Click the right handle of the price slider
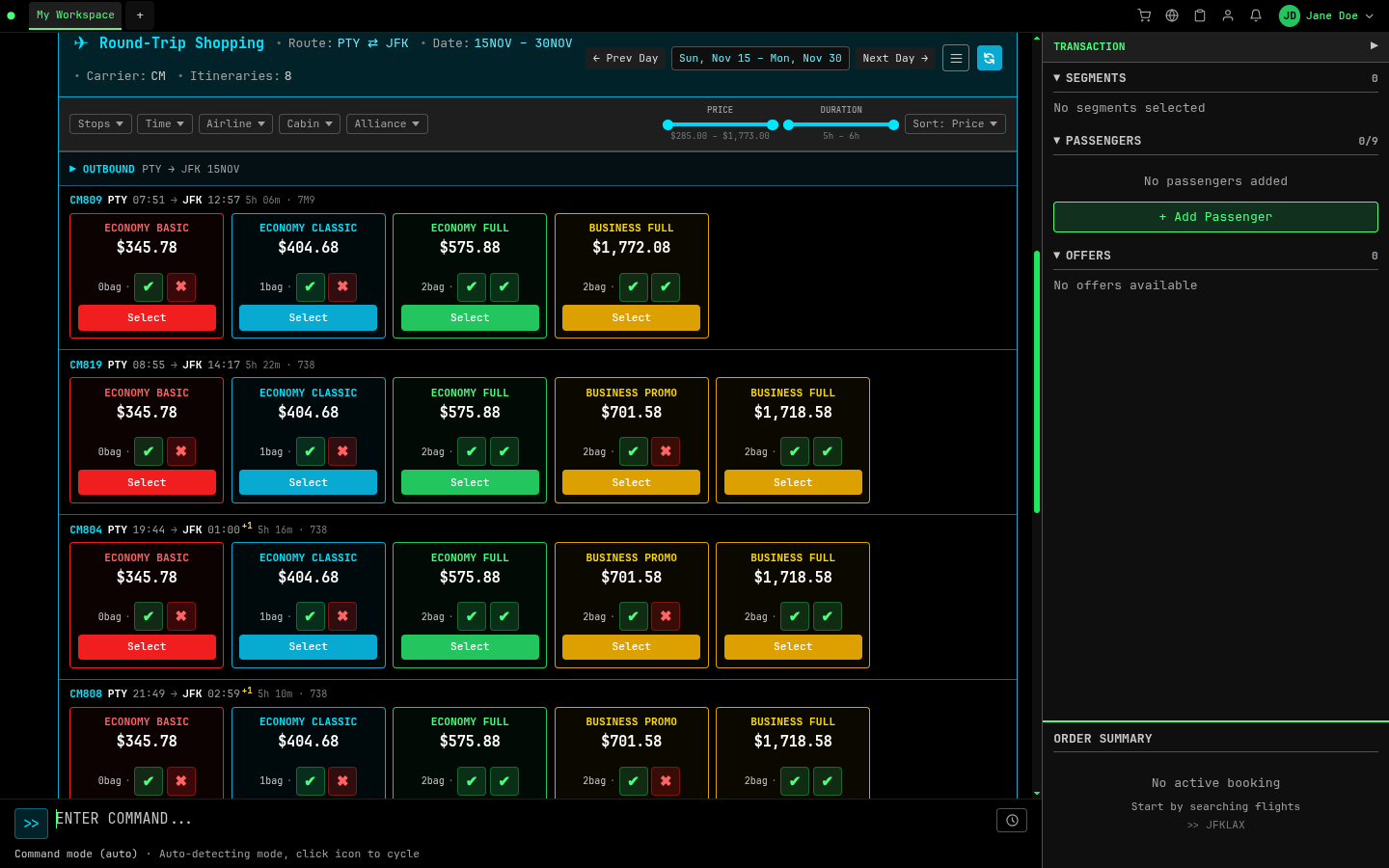1389x868 pixels. point(773,124)
